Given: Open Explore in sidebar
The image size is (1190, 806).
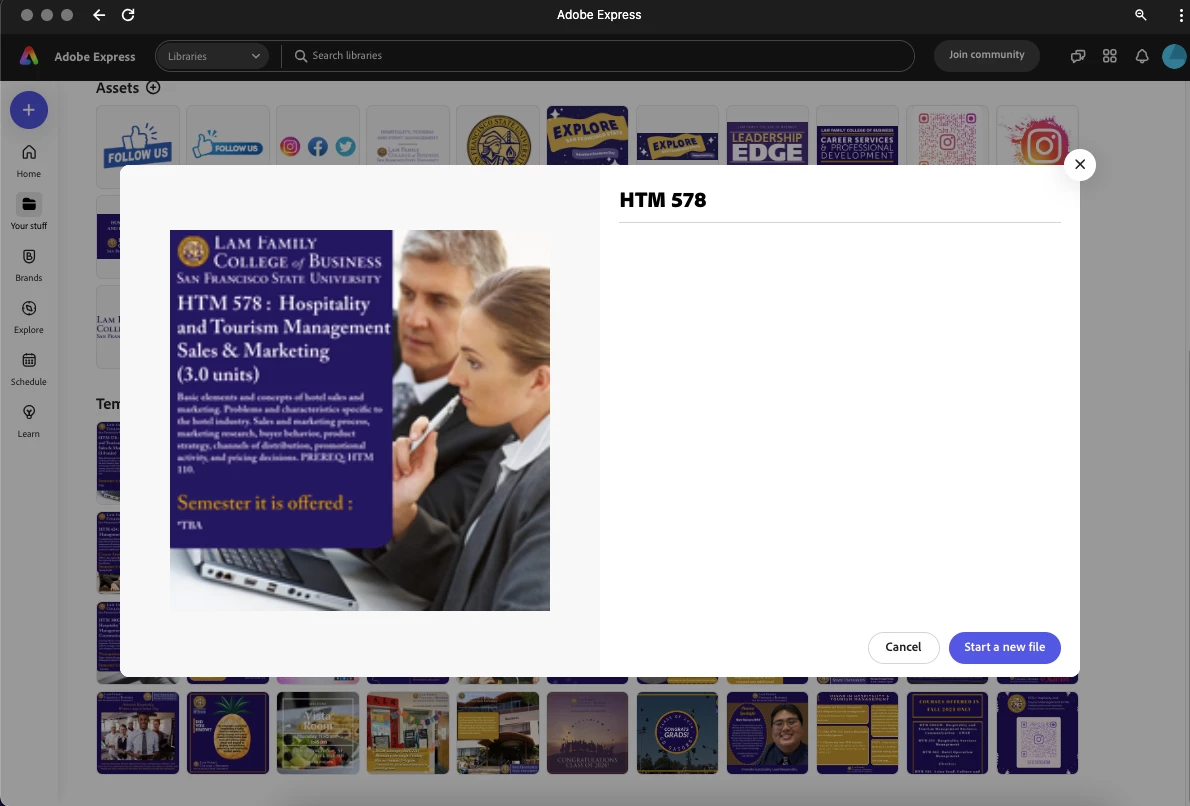Looking at the screenshot, I should click(x=29, y=316).
